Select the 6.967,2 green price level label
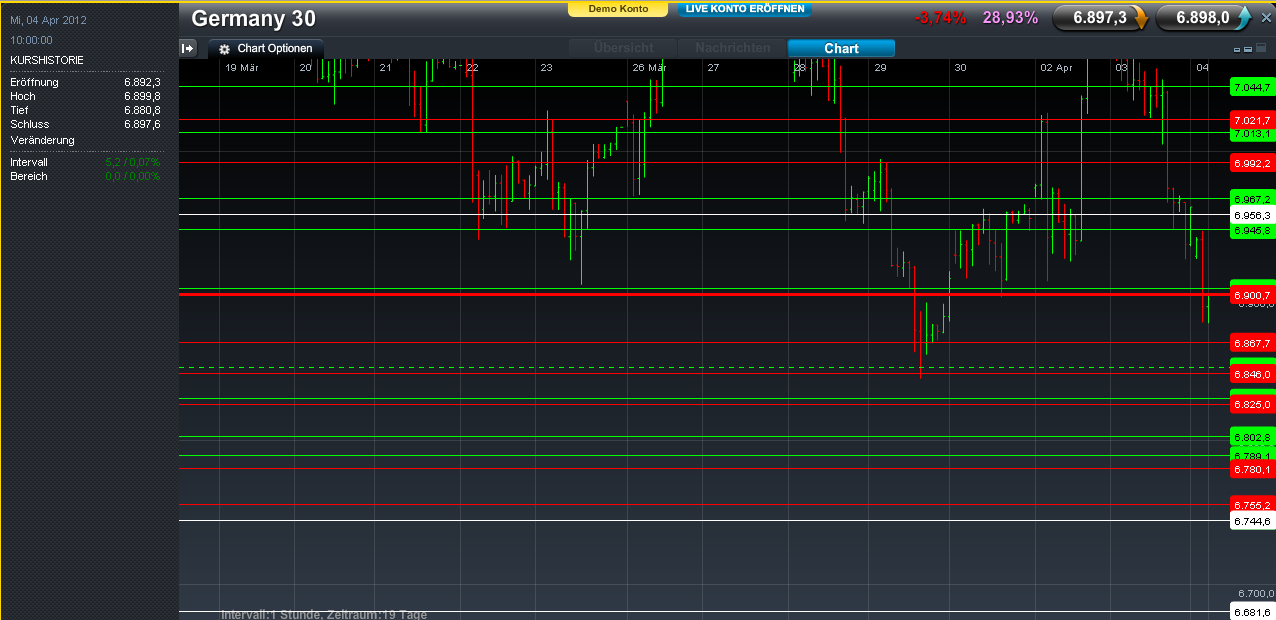1276x620 pixels. click(1252, 198)
